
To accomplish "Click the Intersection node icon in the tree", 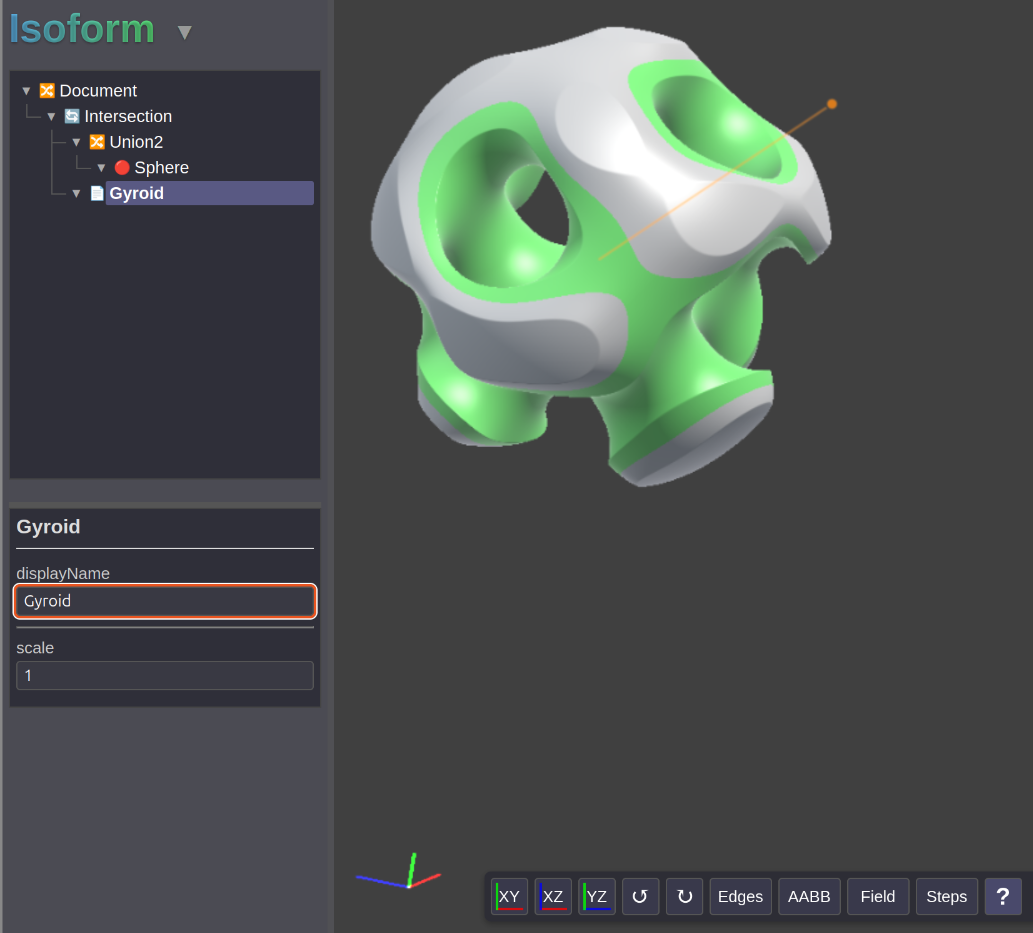I will pyautogui.click(x=72, y=117).
